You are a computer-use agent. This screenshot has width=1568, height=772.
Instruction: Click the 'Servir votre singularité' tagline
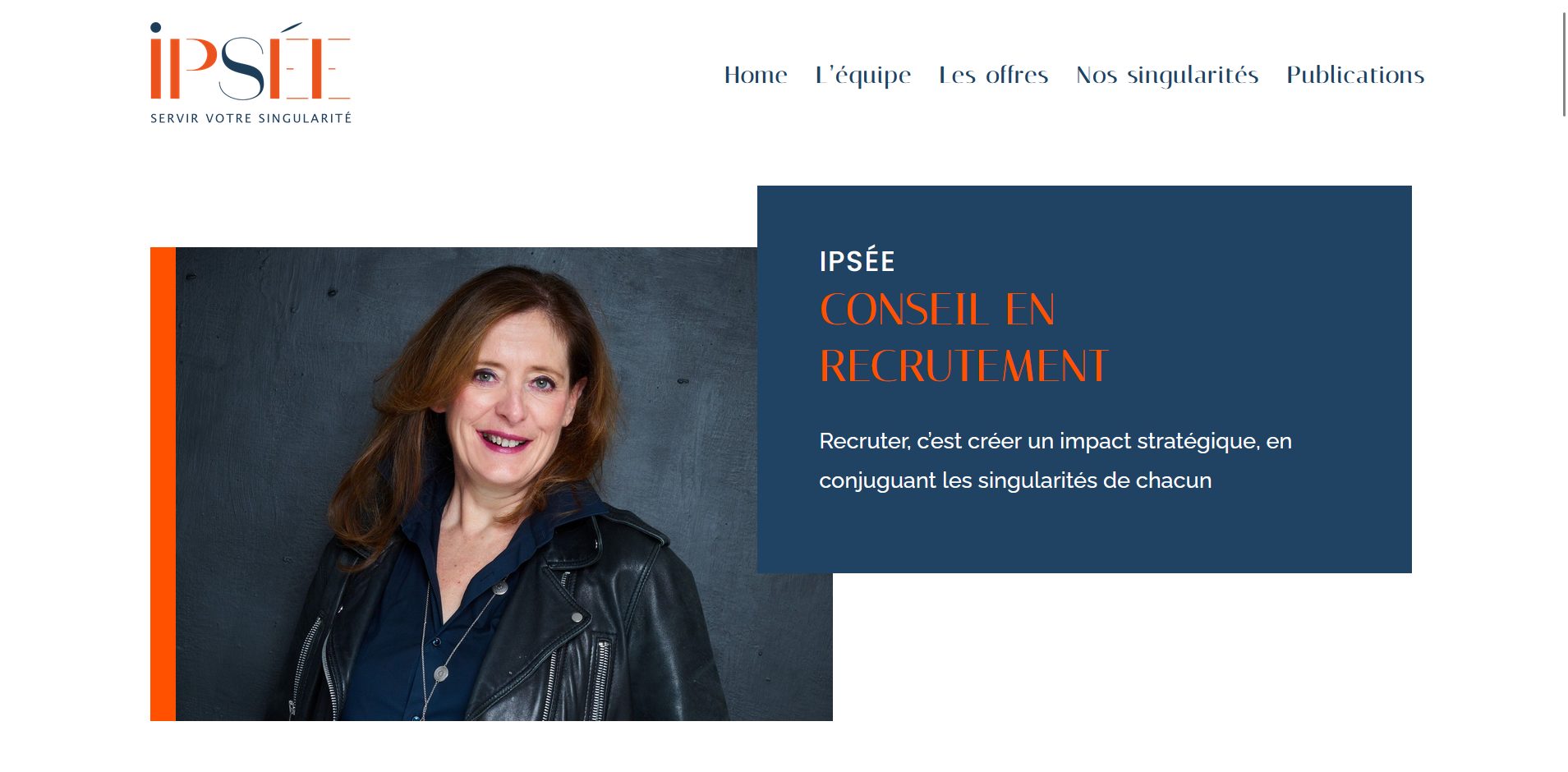251,118
